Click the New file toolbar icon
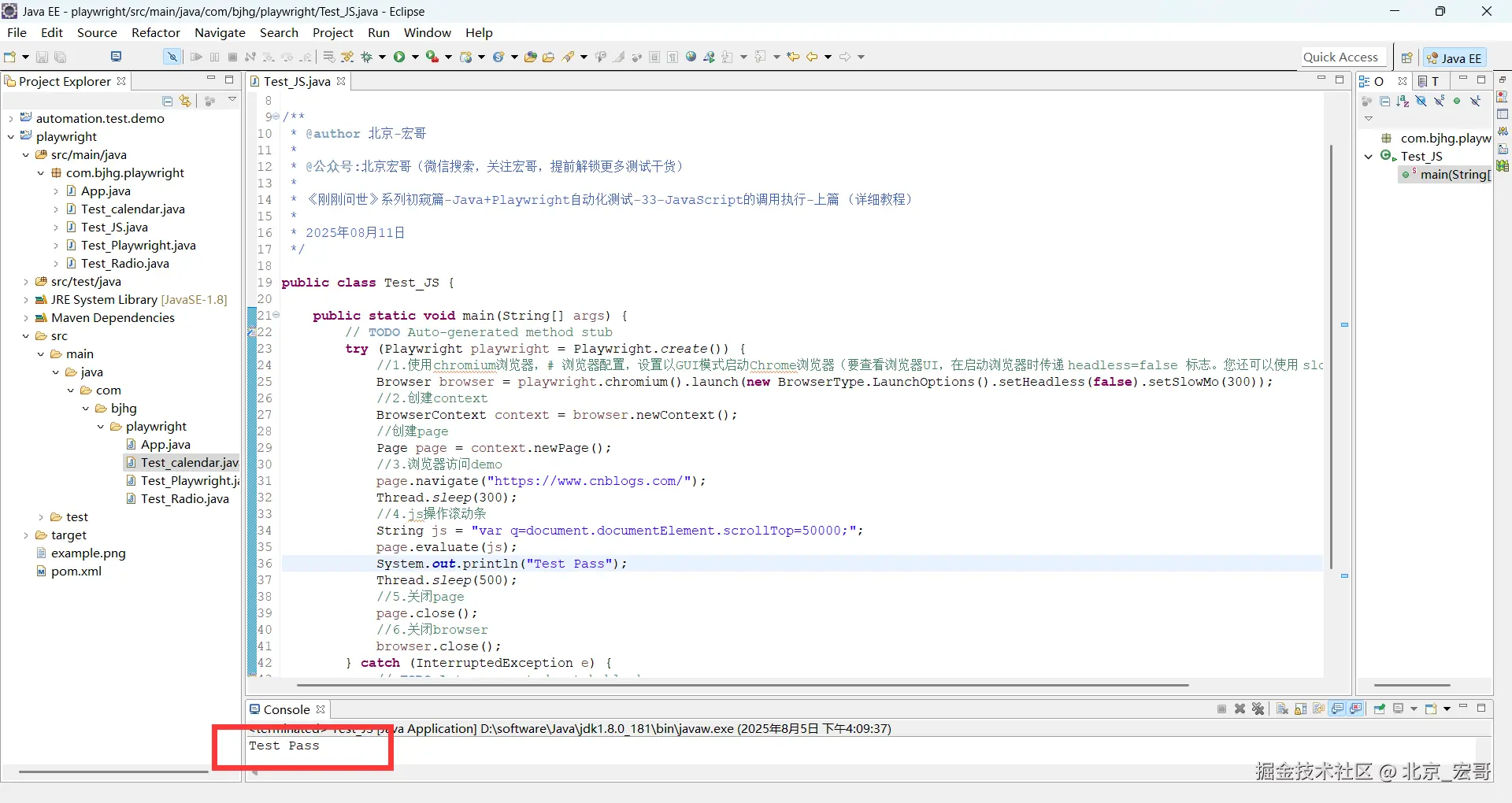The image size is (1512, 803). tap(10, 57)
